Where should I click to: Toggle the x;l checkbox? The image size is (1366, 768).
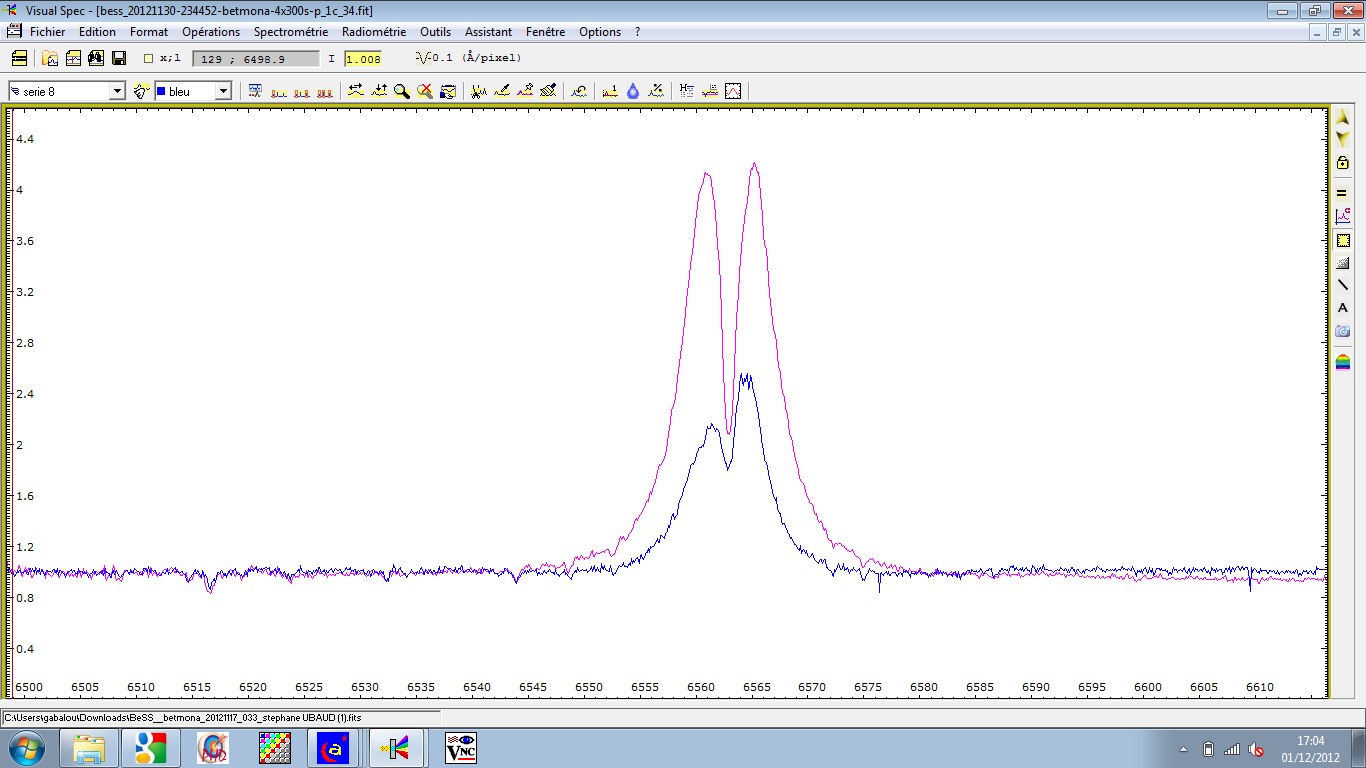click(x=149, y=59)
